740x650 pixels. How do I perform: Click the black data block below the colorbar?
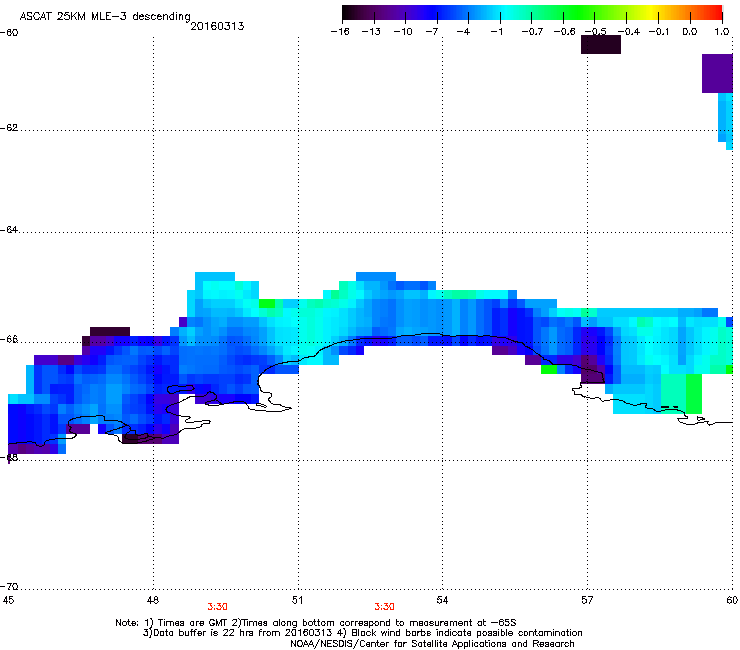[601, 44]
